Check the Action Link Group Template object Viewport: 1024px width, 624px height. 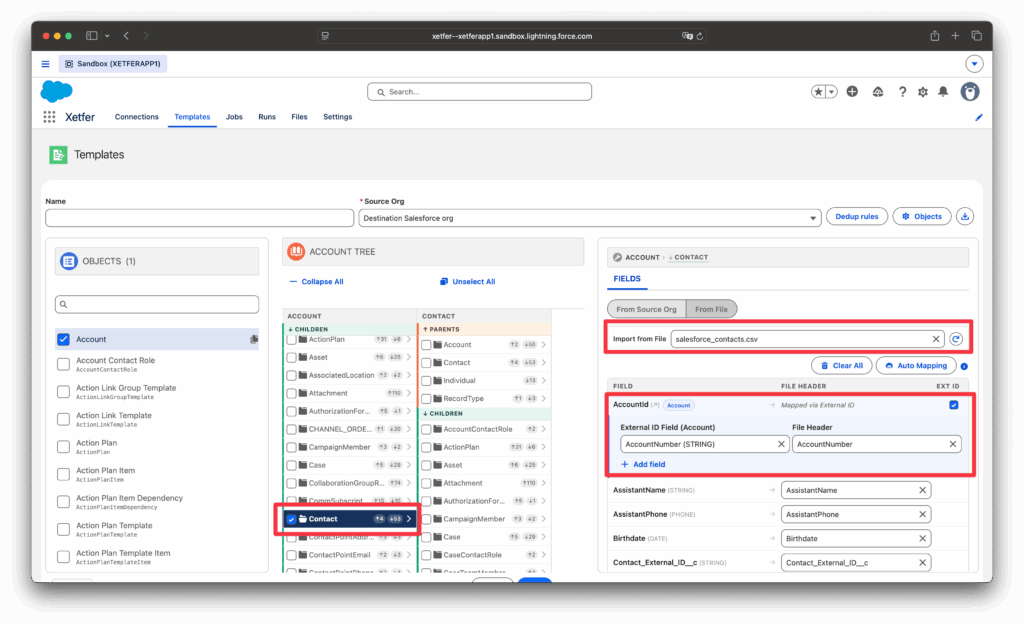63,392
